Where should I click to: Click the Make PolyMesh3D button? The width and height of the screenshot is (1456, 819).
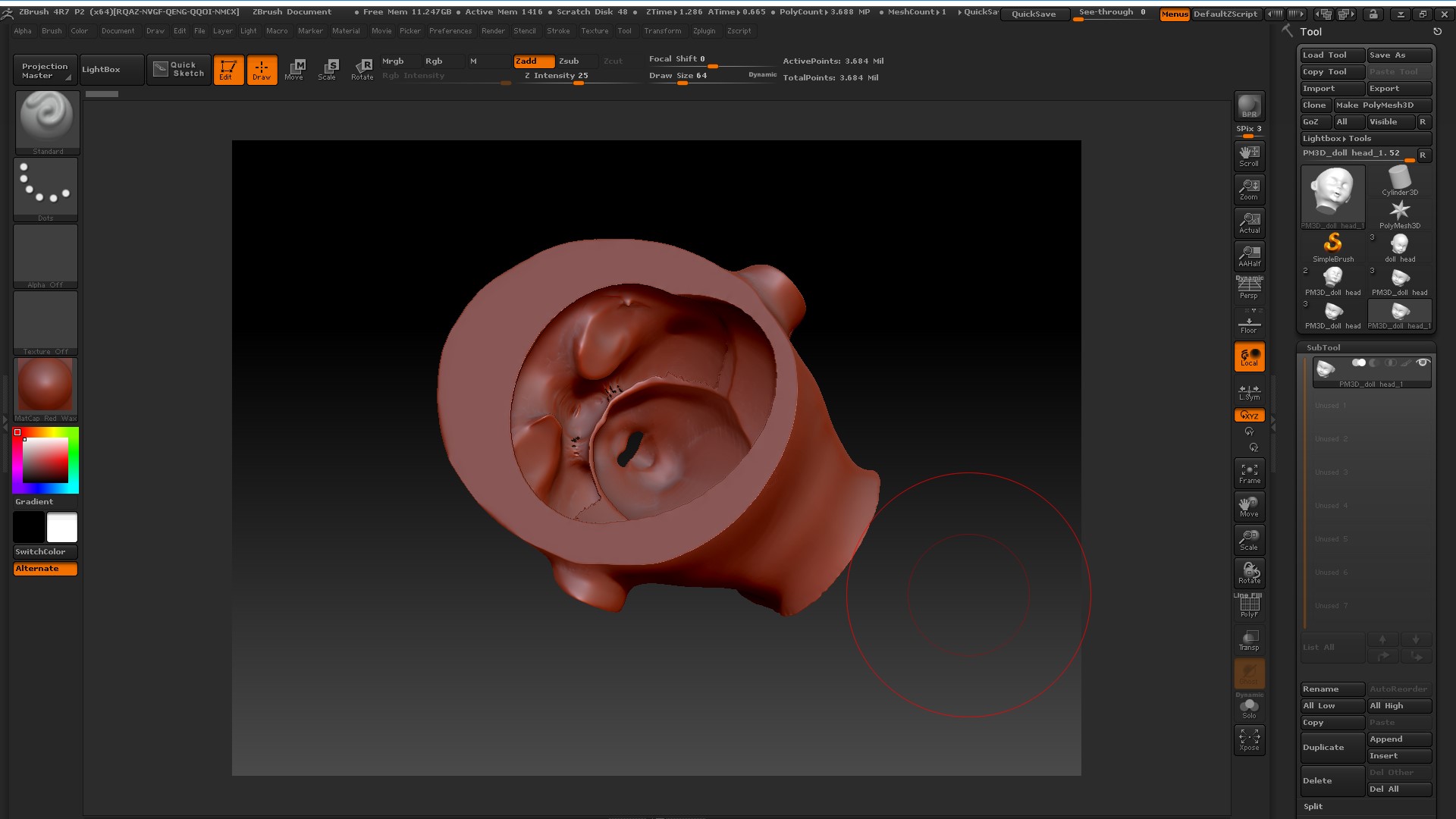1382,105
